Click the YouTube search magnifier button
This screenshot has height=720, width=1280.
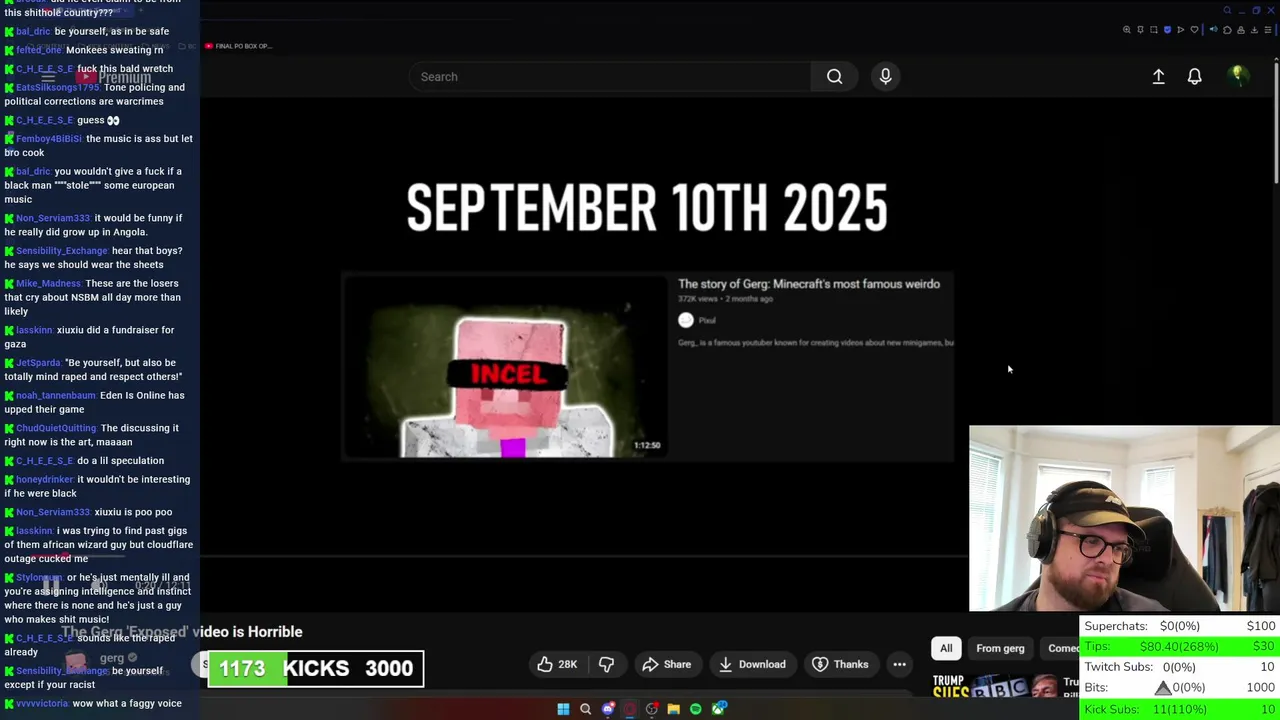[834, 77]
